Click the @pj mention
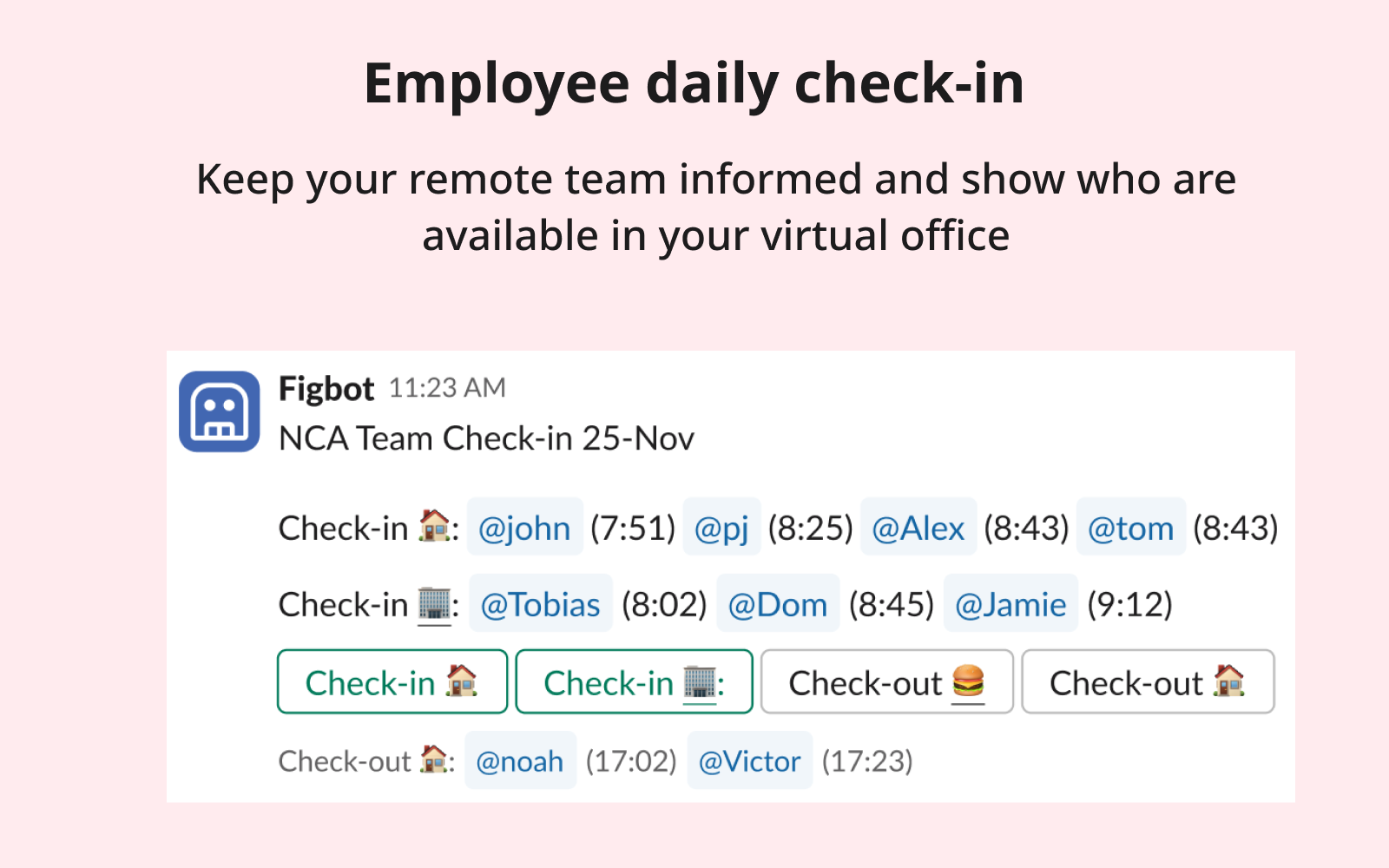 pos(721,528)
